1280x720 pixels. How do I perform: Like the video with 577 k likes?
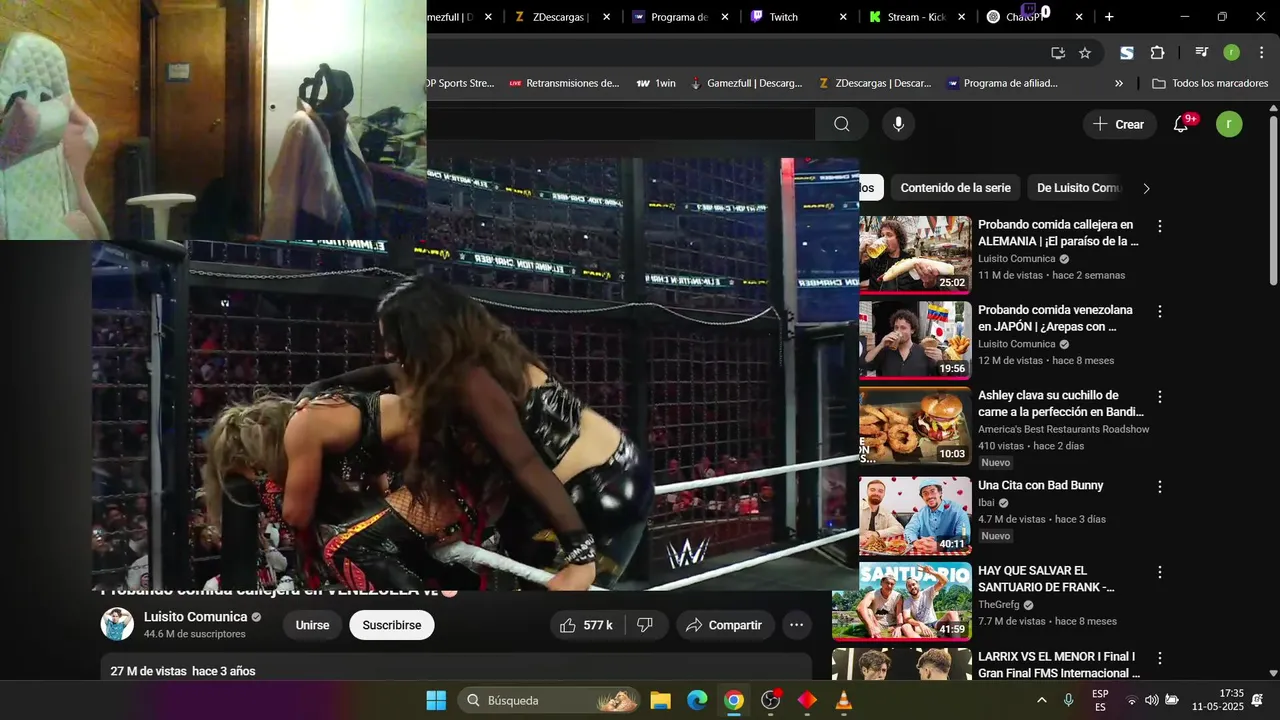coord(586,625)
